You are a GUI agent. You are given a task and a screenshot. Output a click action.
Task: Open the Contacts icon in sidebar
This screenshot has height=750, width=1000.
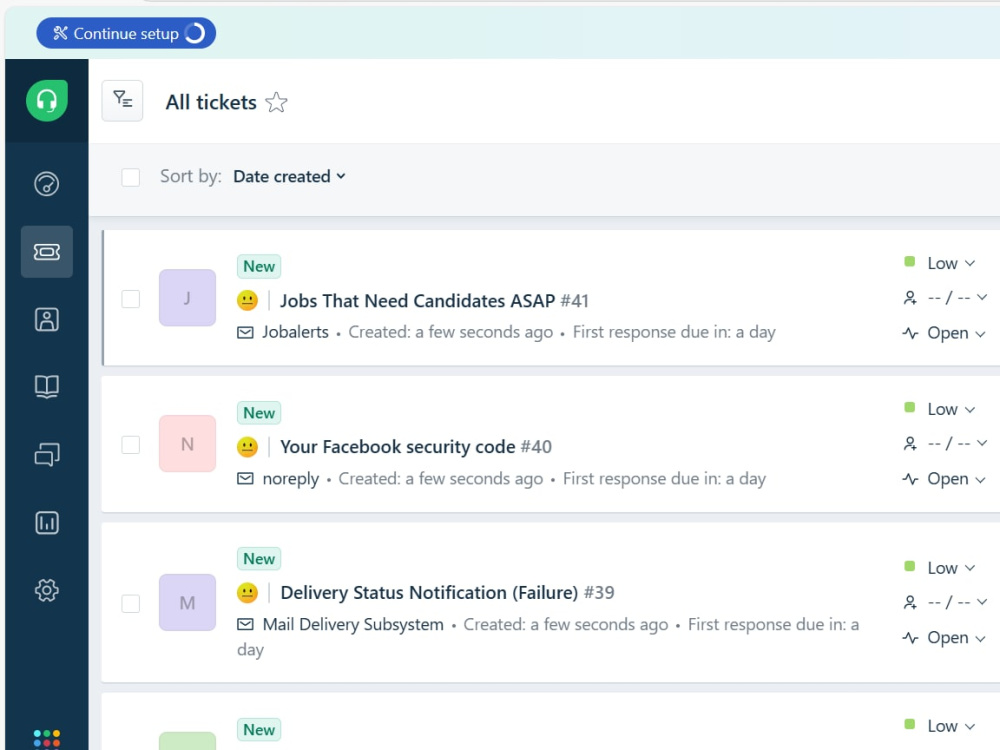coord(47,320)
